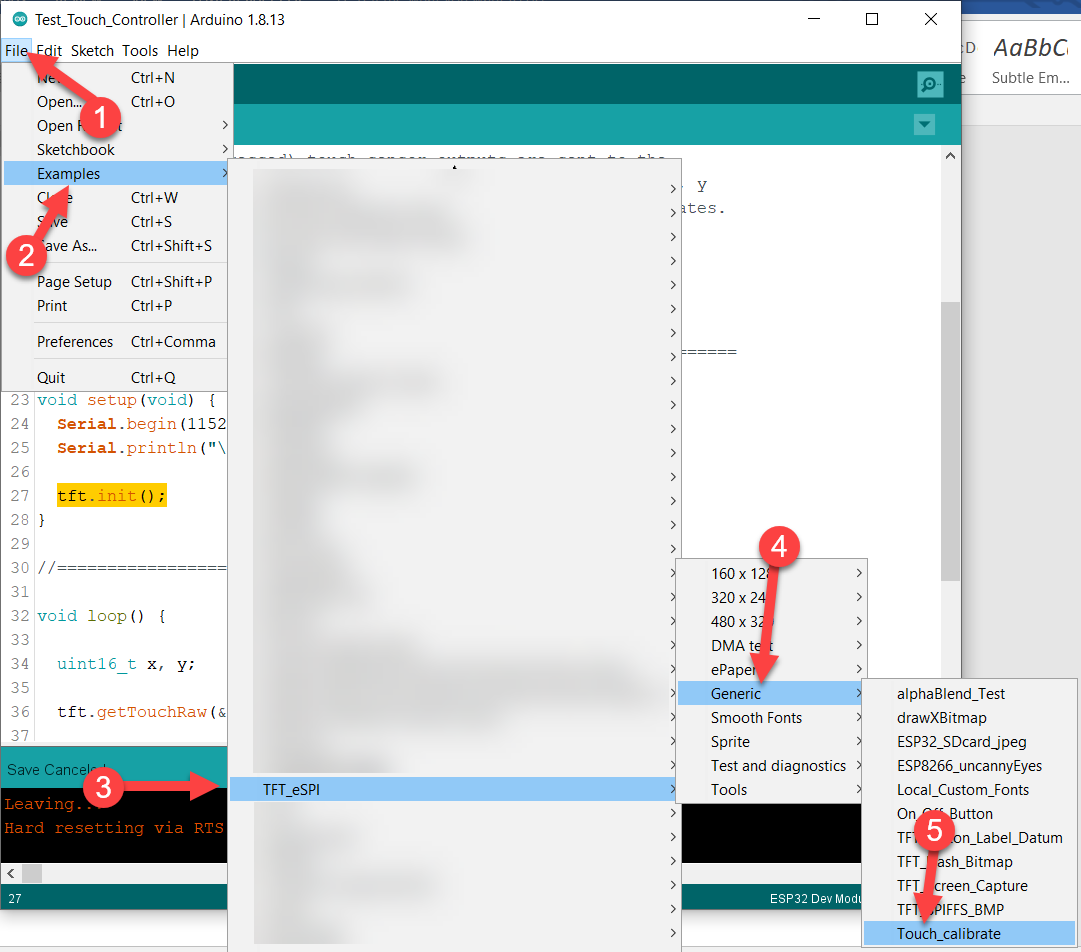Click Page Setup menu entry
Viewport: 1081px width, 952px height.
pos(116,281)
